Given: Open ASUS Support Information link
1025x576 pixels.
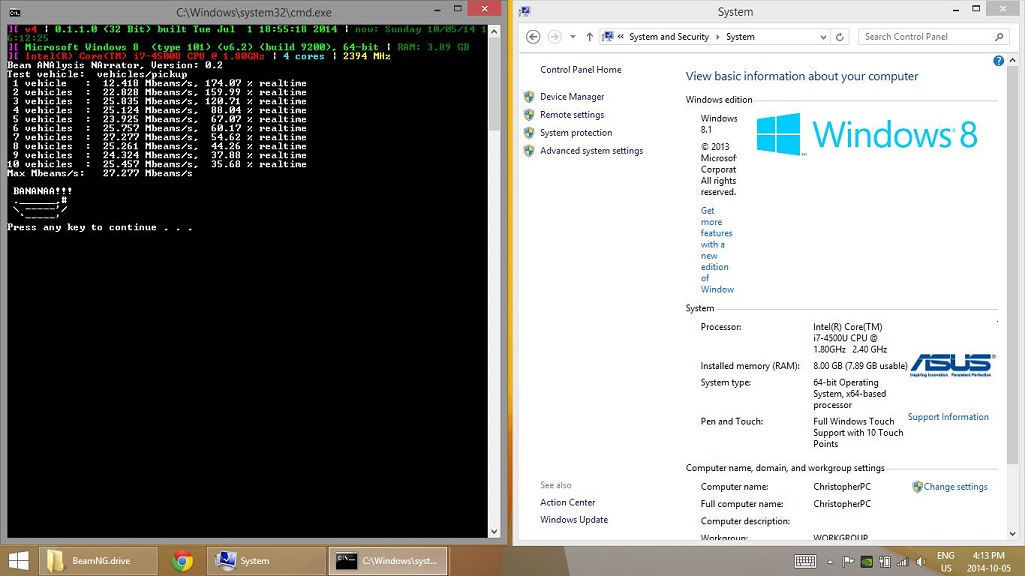Looking at the screenshot, I should 948,416.
